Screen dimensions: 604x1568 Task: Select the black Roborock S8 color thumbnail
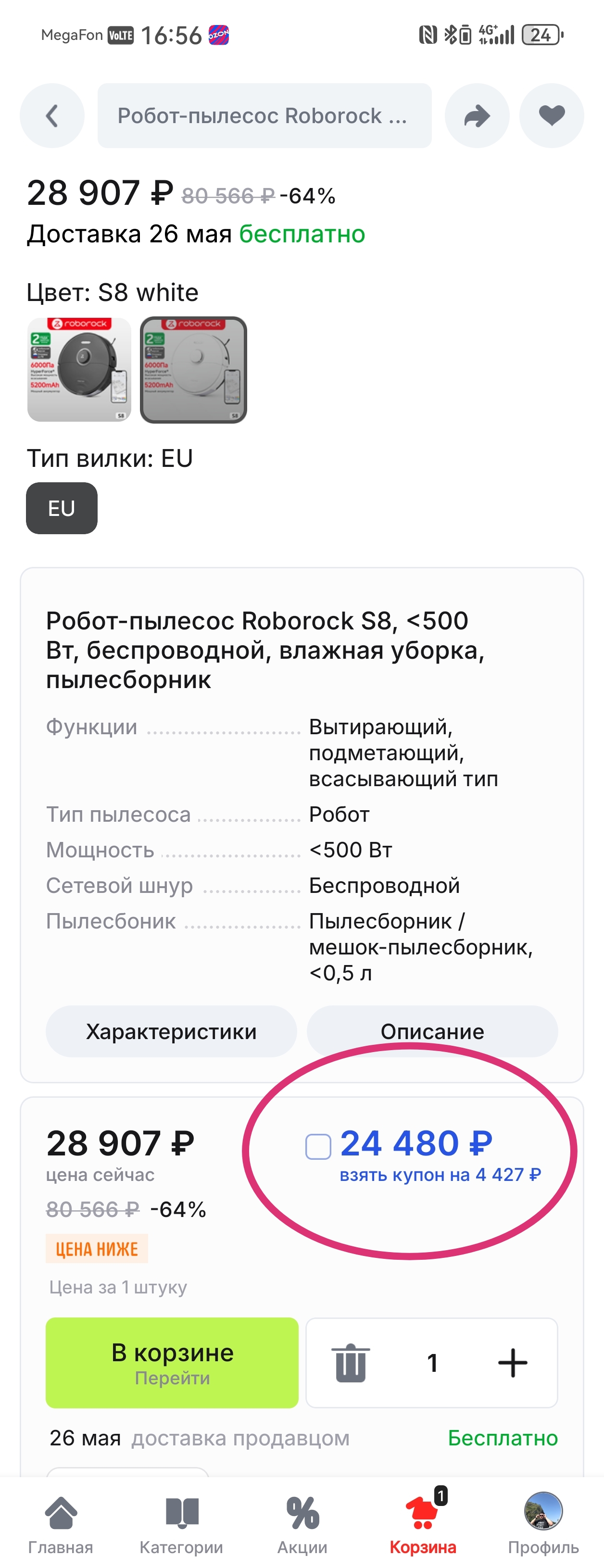tap(79, 369)
